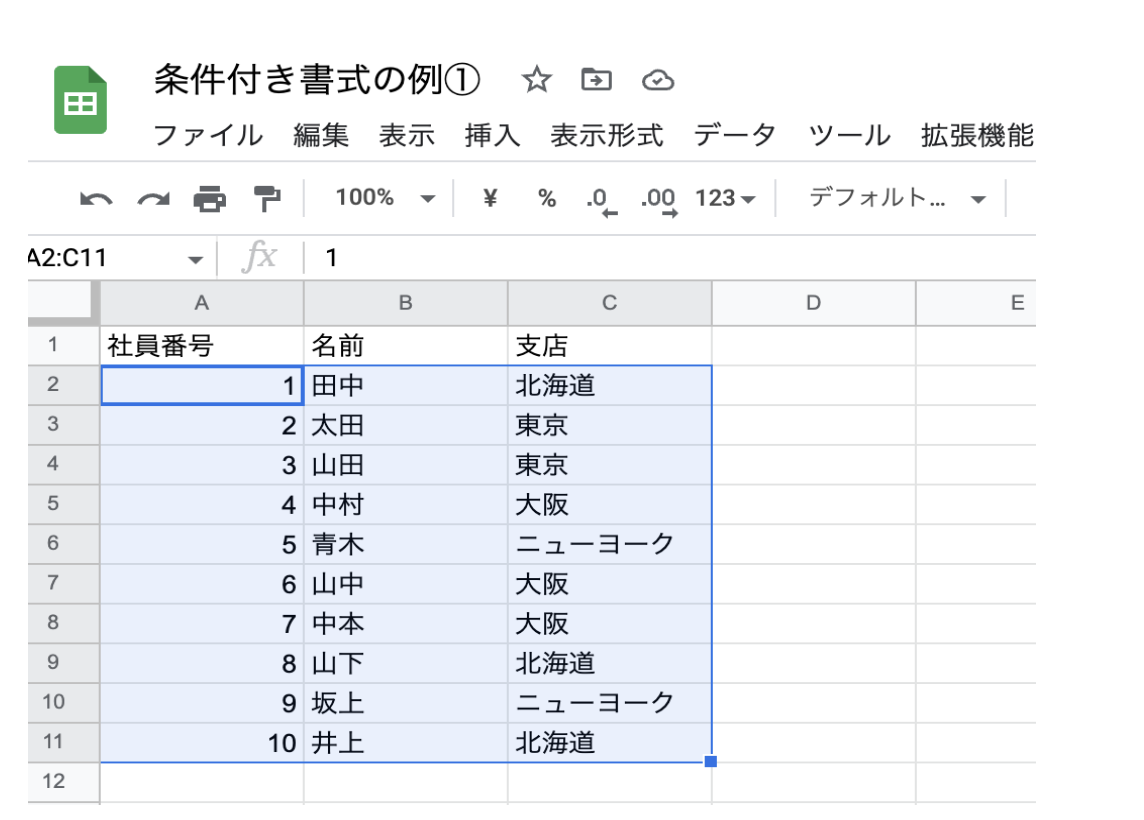Open the 表示形式 menu
Screen dimensions: 1144x820
pyautogui.click(x=606, y=135)
